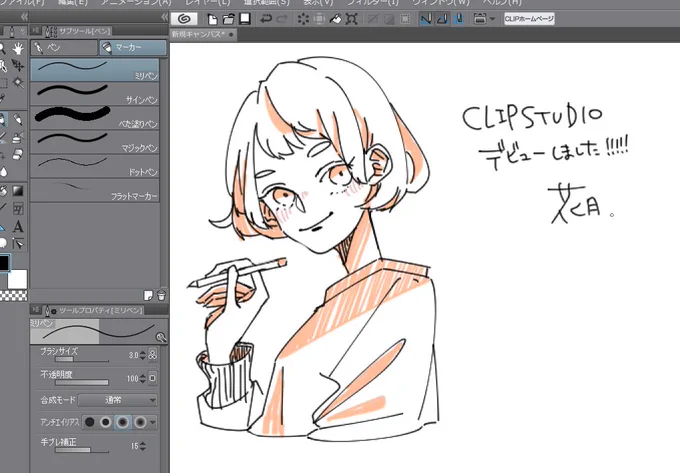Screen dimensions: 680x473
Task: Click the copy sub tool icon
Action: 148,295
